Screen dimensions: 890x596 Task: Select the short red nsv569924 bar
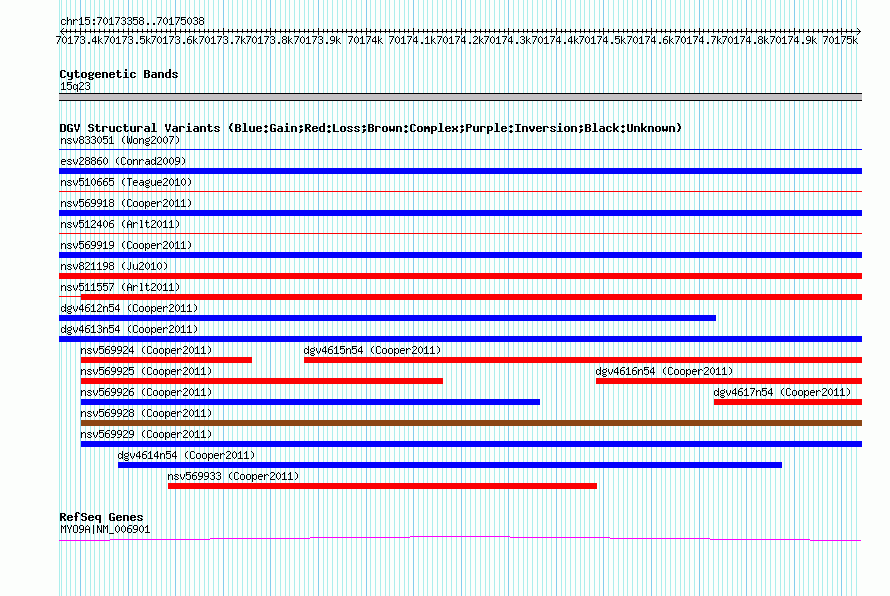click(x=166, y=360)
